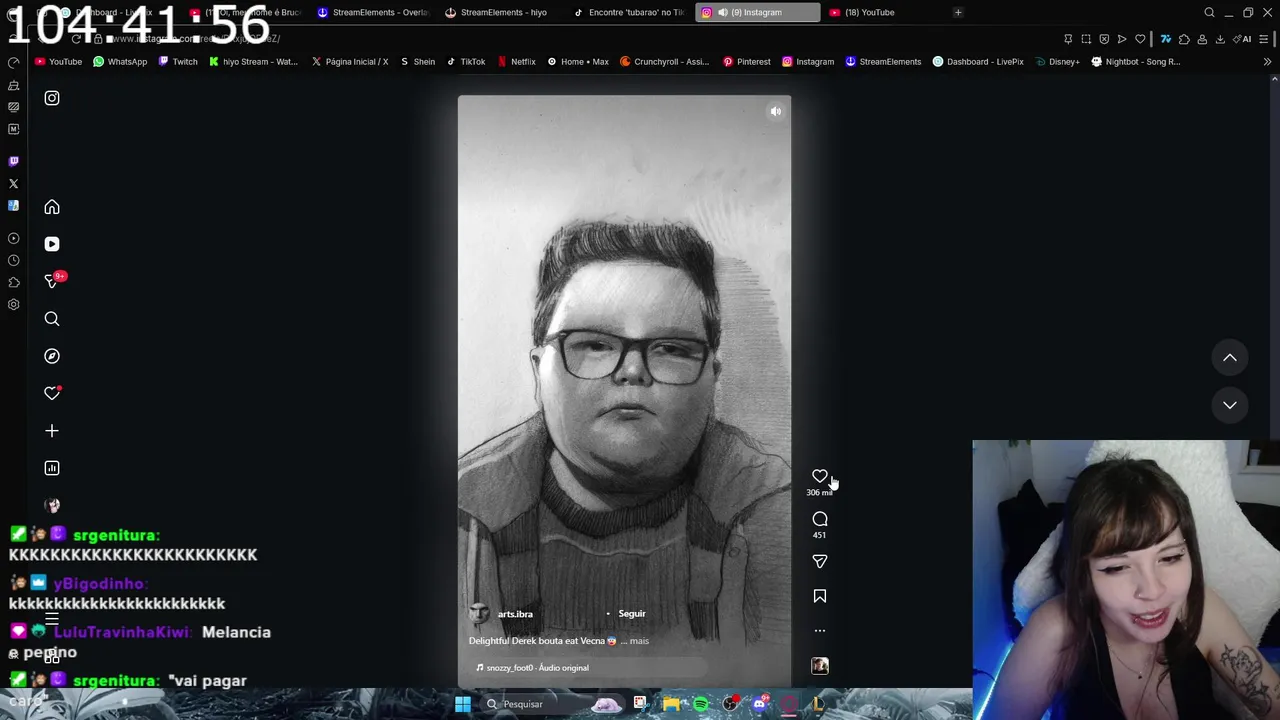Open Shein bookmark

point(417,62)
